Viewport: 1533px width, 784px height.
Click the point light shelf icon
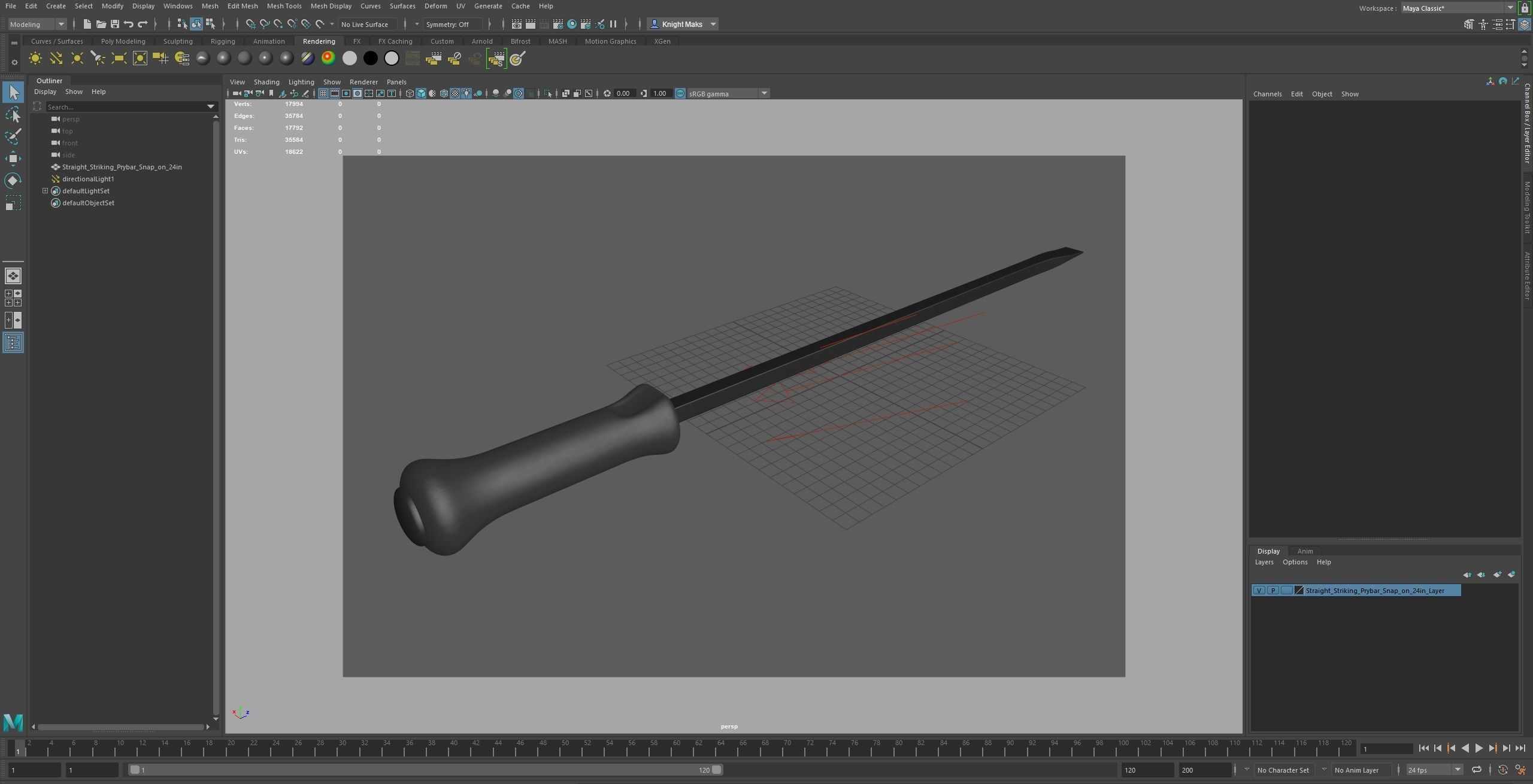coord(77,58)
